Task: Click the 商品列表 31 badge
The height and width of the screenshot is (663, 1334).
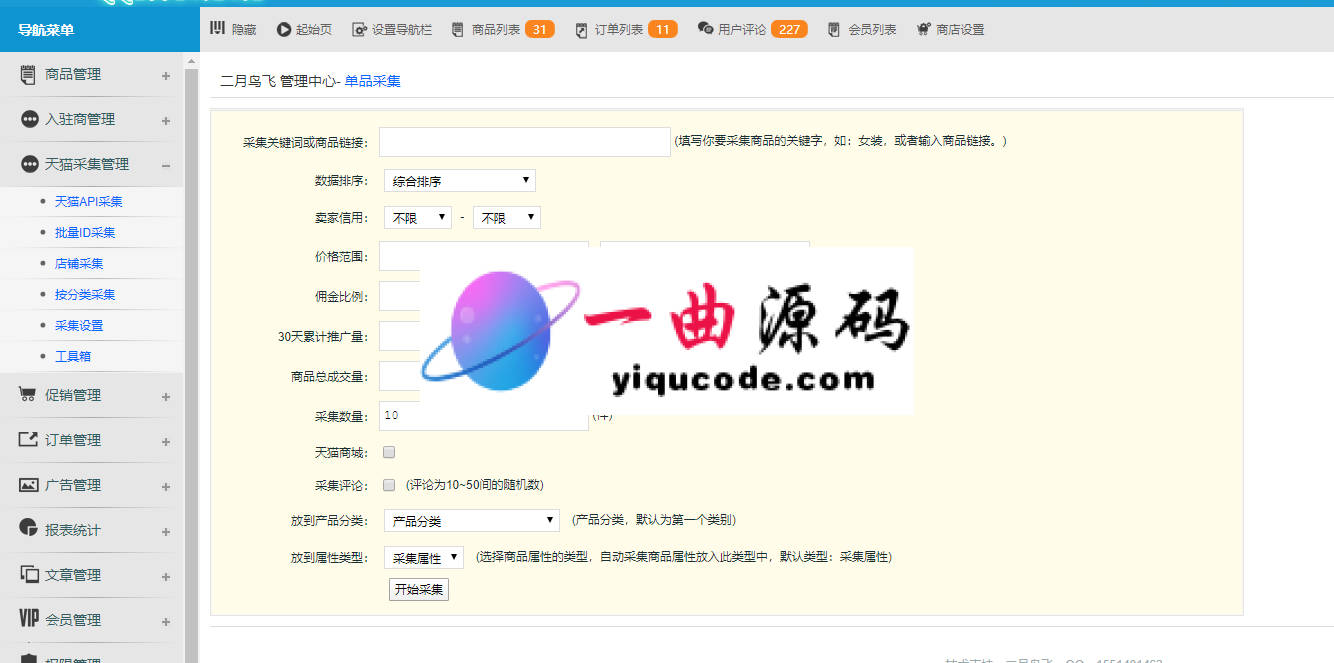Action: [x=539, y=29]
